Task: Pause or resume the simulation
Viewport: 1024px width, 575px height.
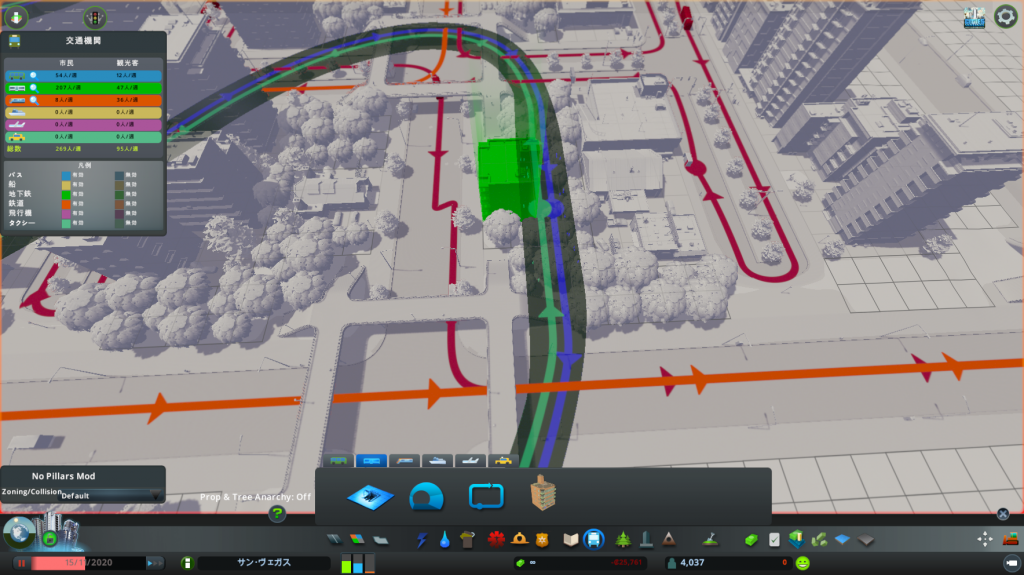Action: pyautogui.click(x=22, y=563)
